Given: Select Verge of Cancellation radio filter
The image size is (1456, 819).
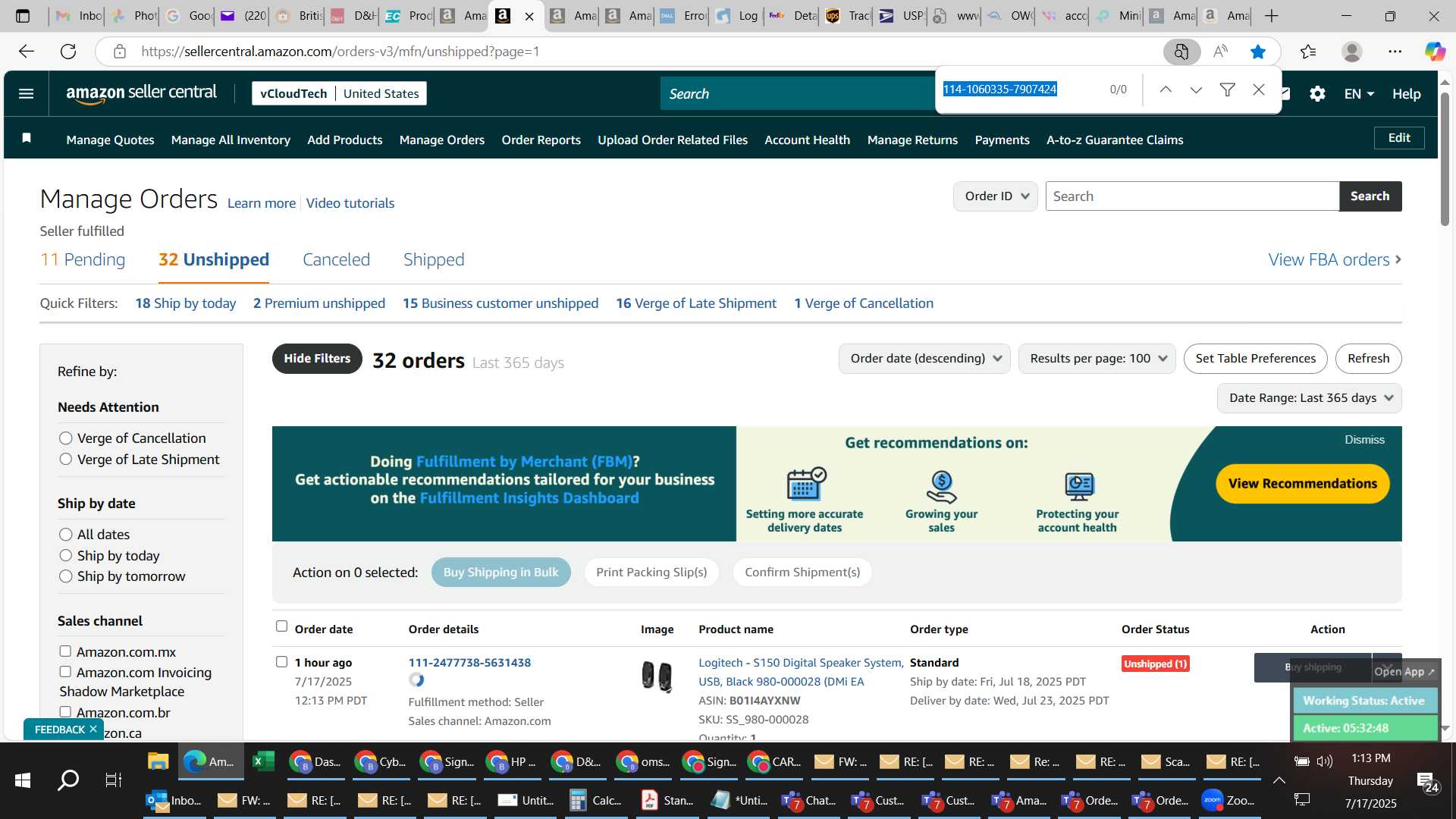Looking at the screenshot, I should [x=66, y=438].
